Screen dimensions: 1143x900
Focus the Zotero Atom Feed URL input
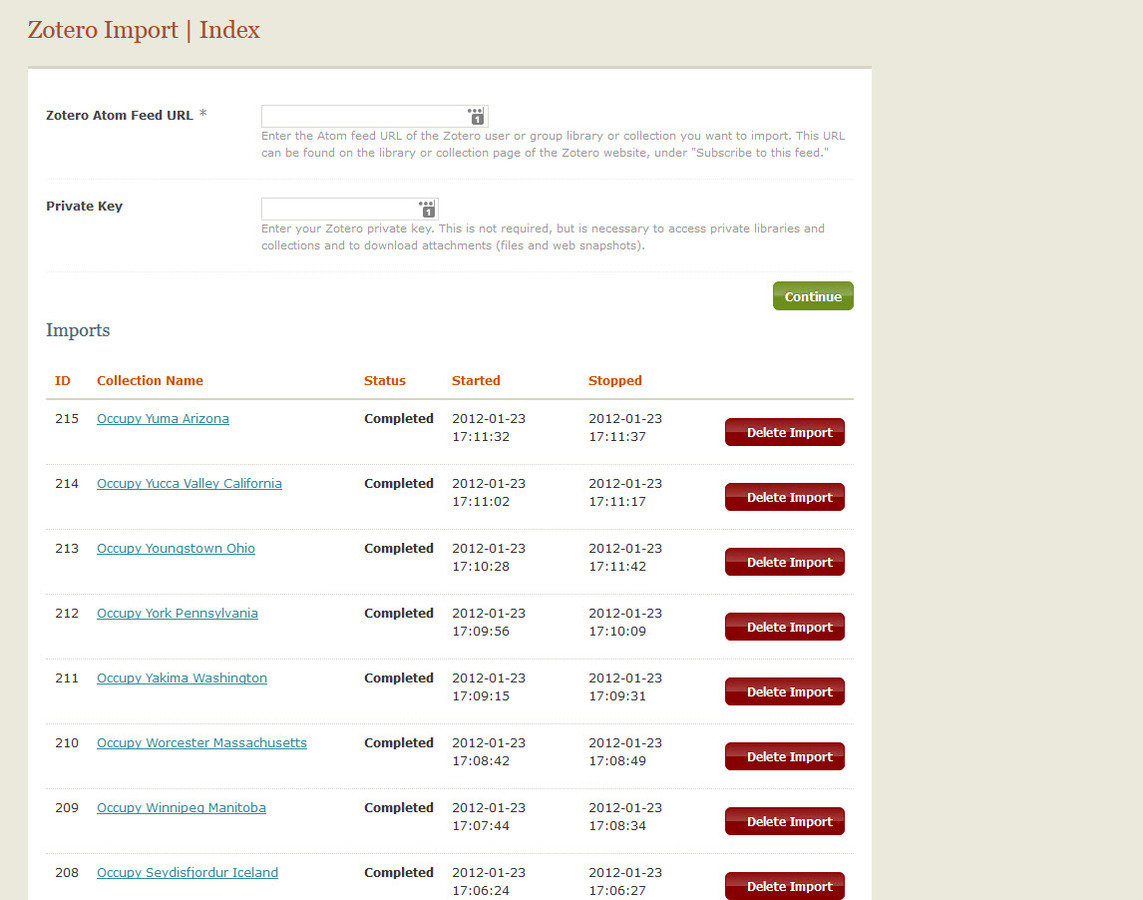point(375,116)
